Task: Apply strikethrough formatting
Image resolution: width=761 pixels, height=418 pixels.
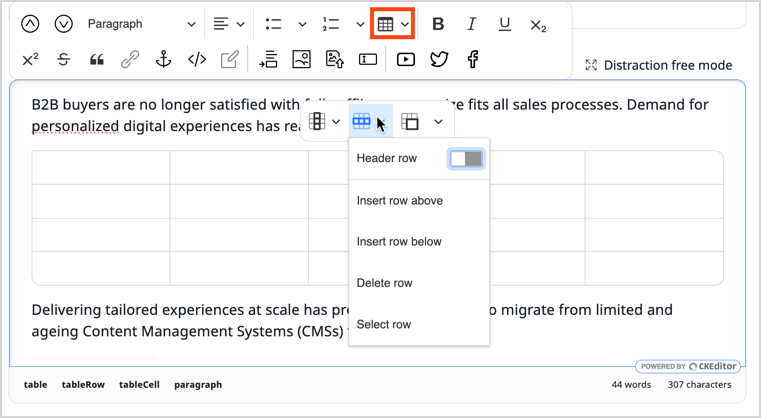Action: [x=63, y=60]
